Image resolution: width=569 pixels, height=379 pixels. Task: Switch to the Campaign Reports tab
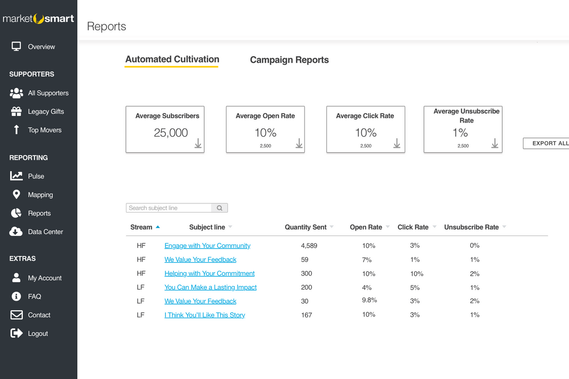(x=289, y=60)
